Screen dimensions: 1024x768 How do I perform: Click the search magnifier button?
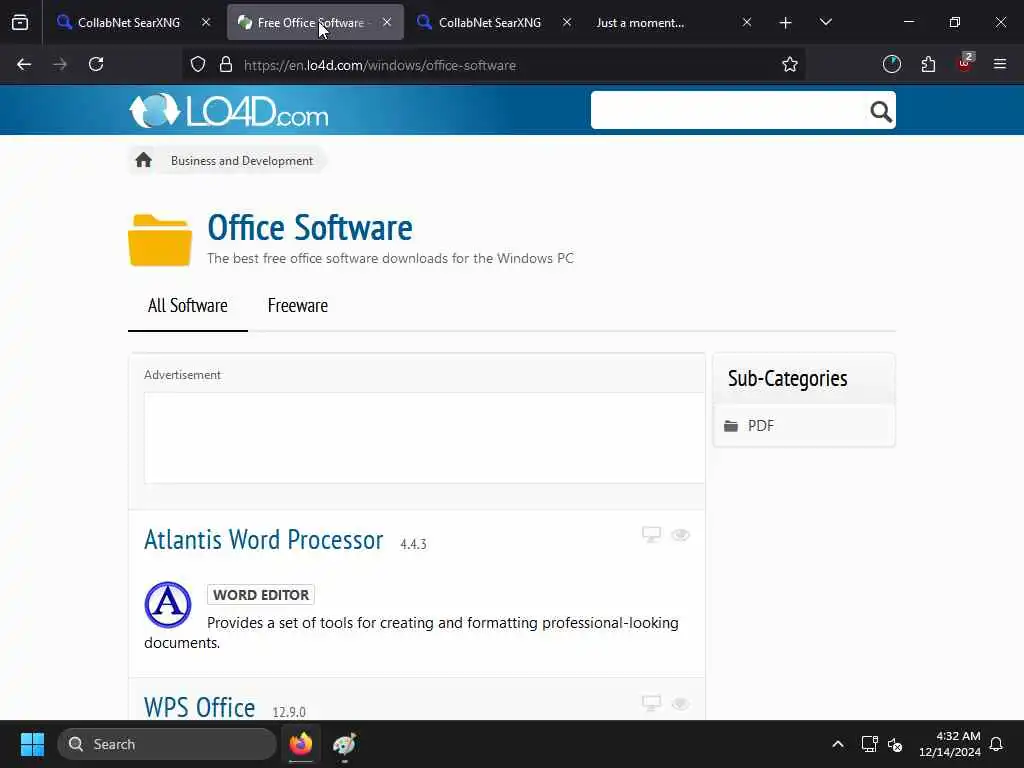(880, 112)
